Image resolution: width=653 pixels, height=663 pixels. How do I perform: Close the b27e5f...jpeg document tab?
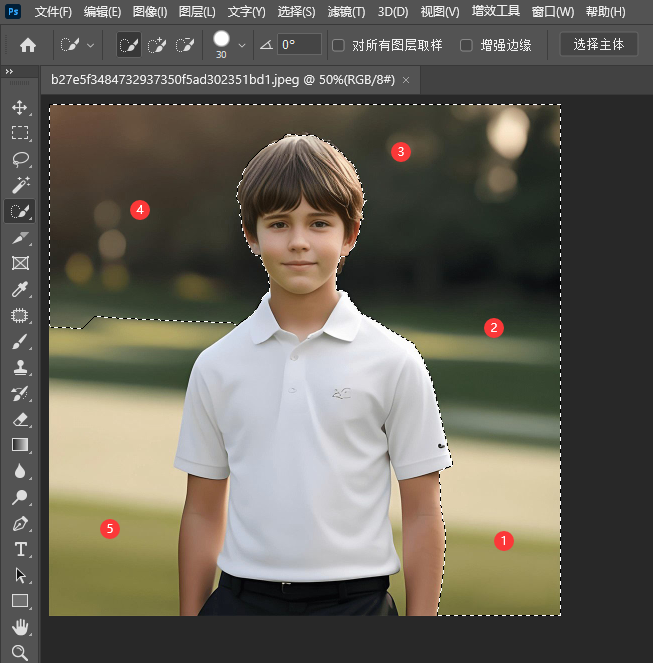(x=406, y=80)
